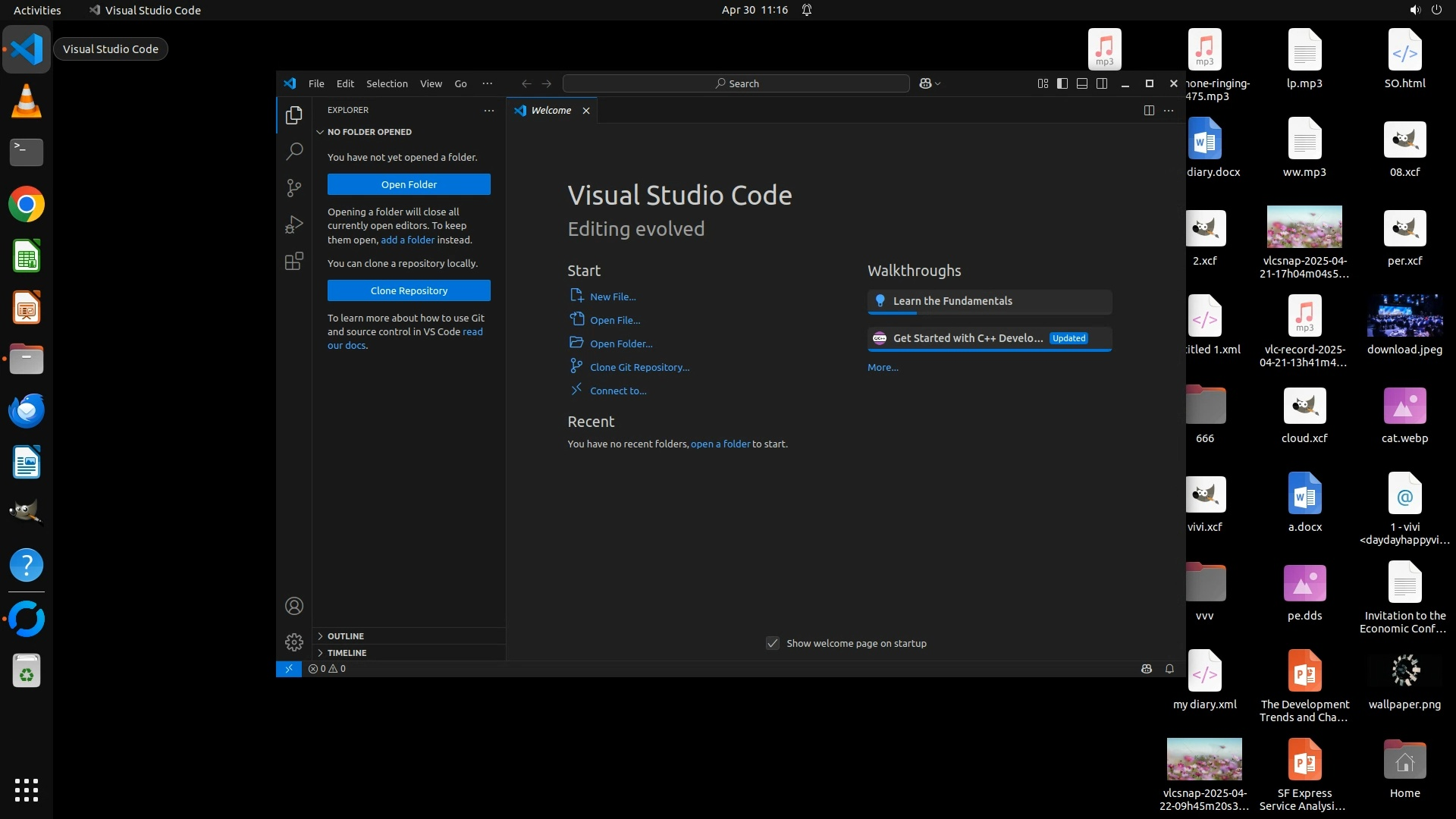Open the Selection menu

click(x=387, y=83)
